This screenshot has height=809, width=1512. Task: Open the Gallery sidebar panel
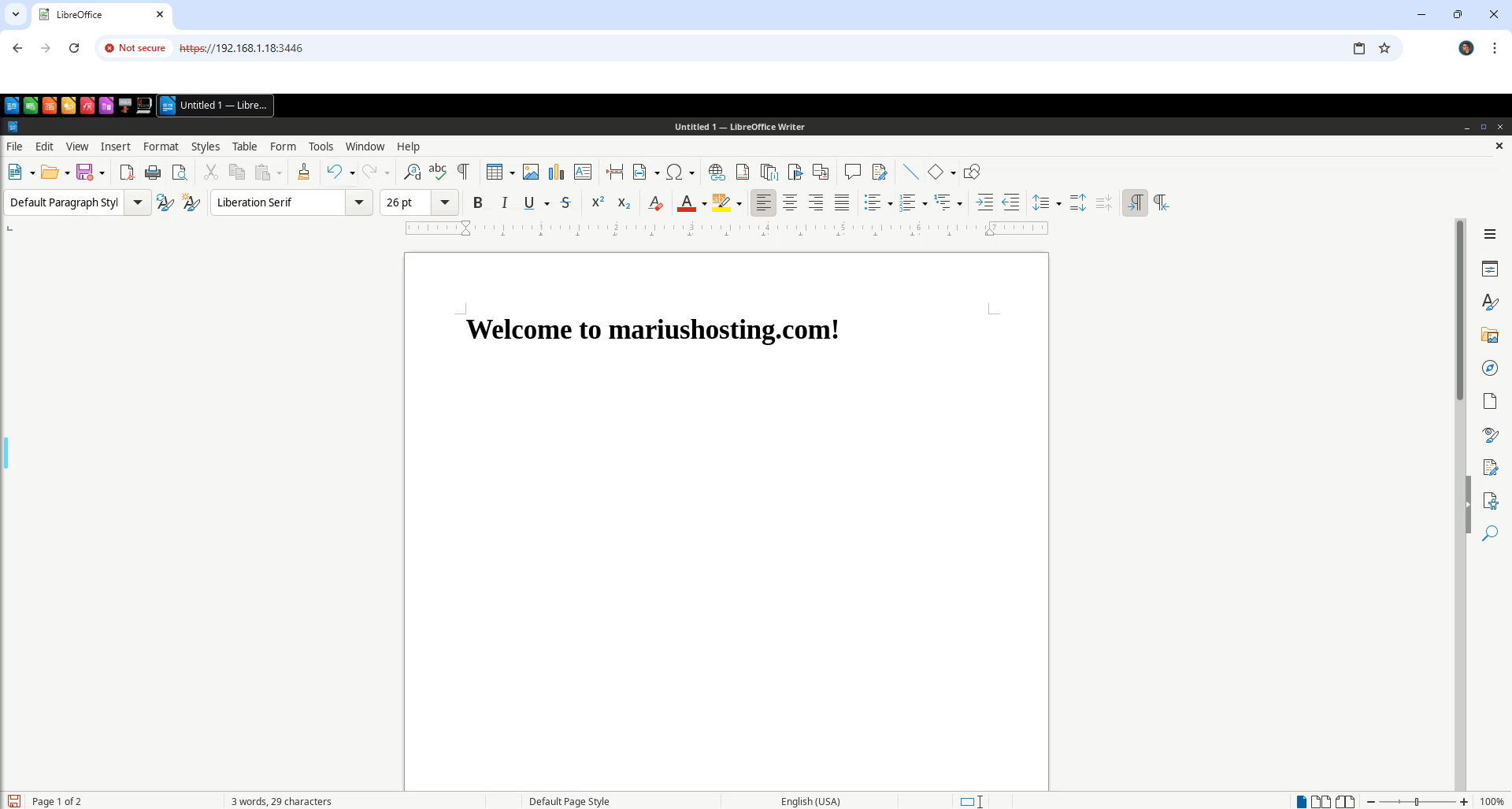pyautogui.click(x=1489, y=336)
